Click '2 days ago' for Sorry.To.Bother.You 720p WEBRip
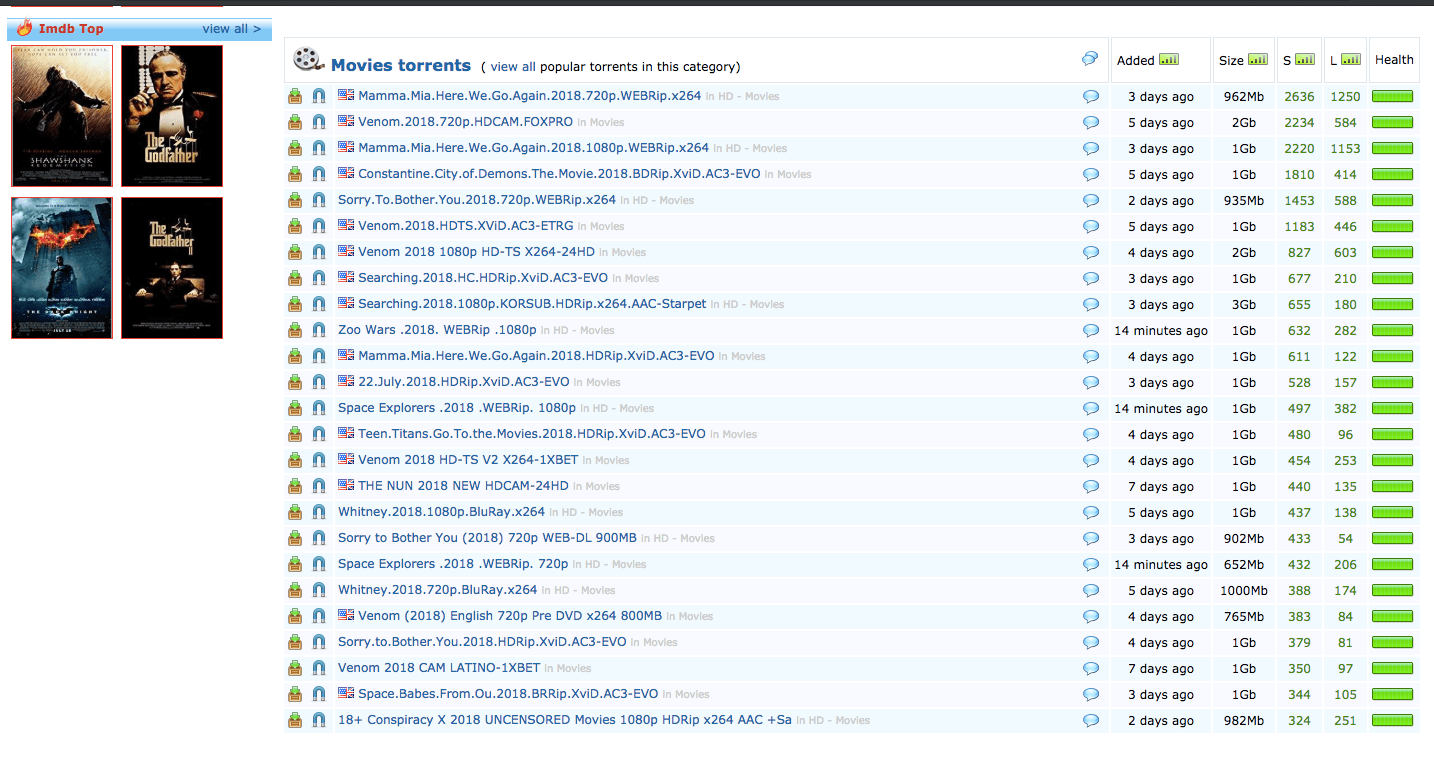Viewport: 1434px width, 760px height. click(x=1161, y=201)
